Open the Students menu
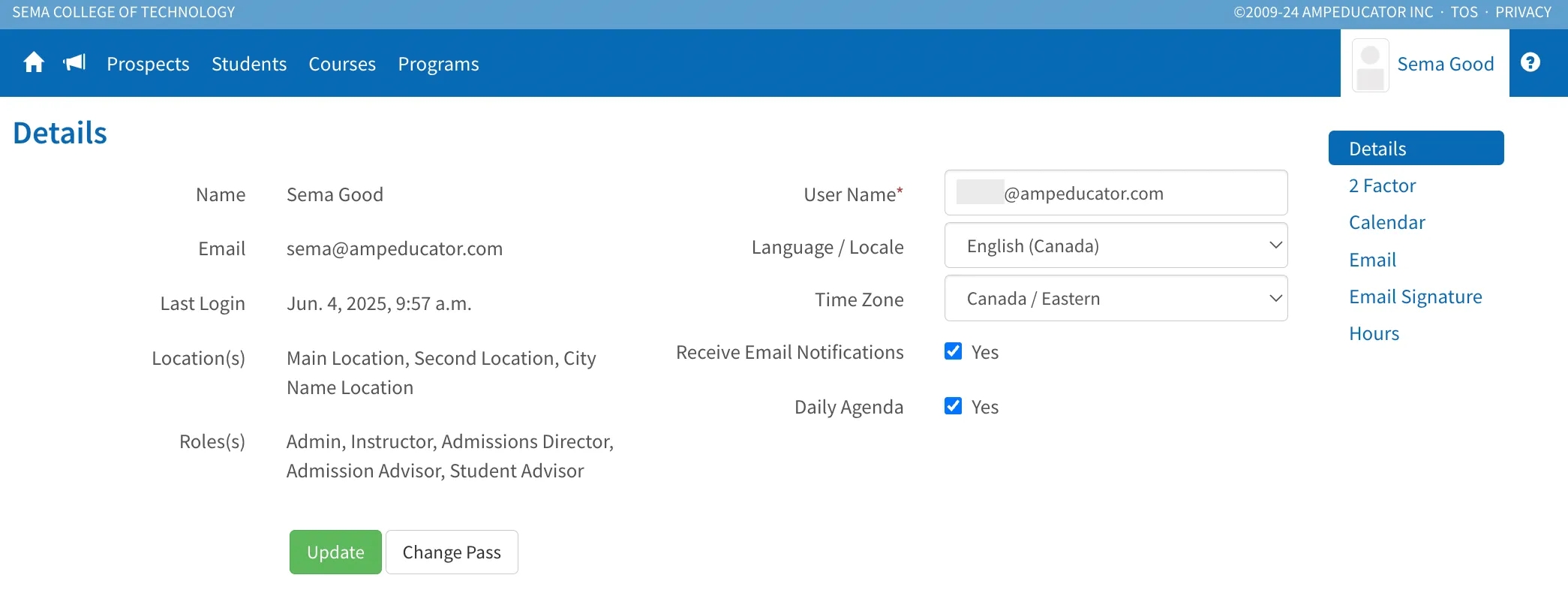 click(249, 64)
